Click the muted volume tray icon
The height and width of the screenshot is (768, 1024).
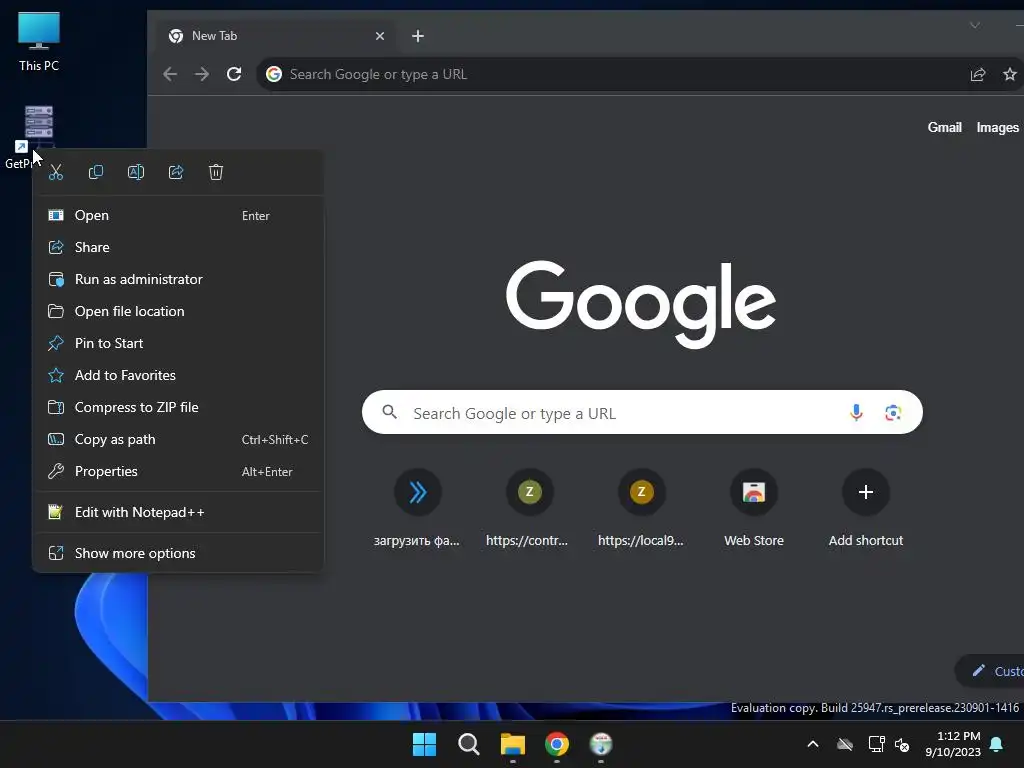coord(903,744)
